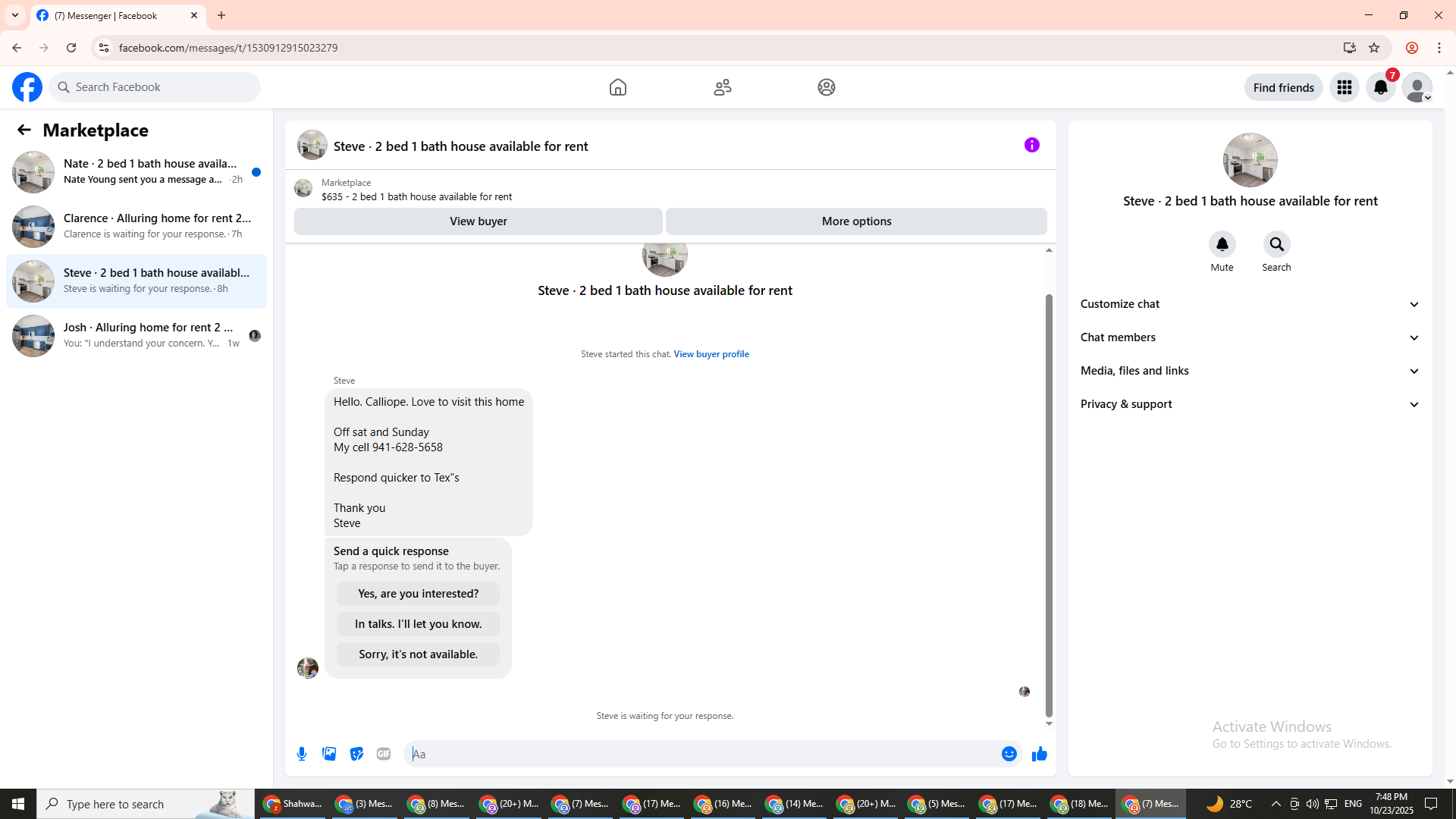Screen dimensions: 1456x819
Task: Open the attach photo icon
Action: pos(329,754)
